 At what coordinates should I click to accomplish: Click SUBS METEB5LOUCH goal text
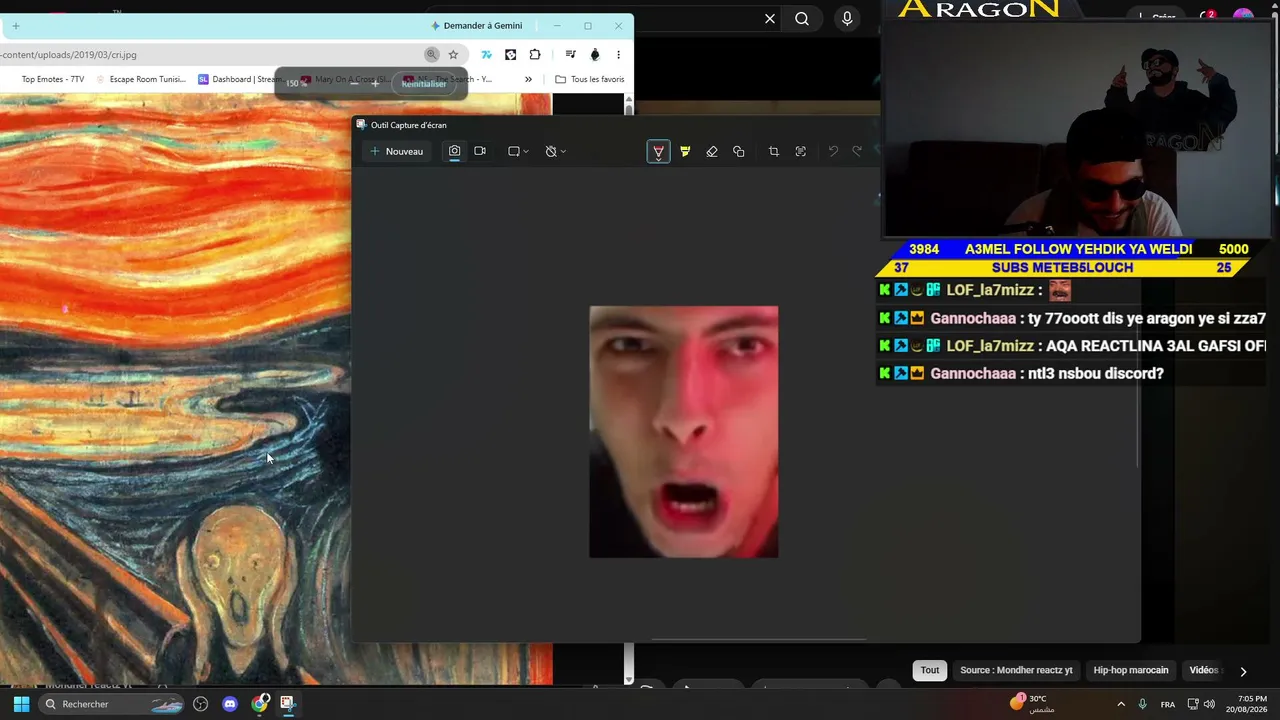1062,267
